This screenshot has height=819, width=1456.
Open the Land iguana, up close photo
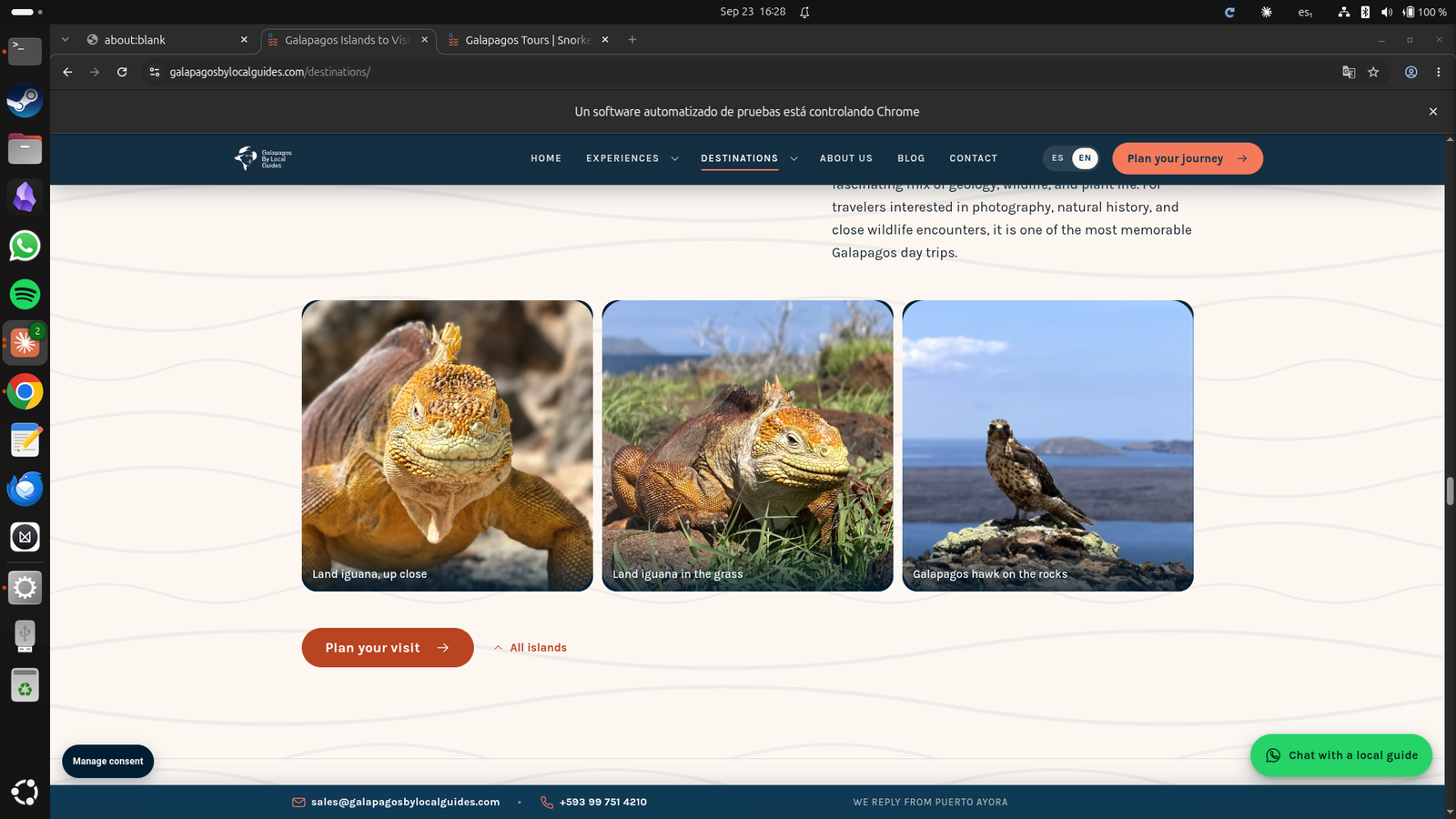(447, 446)
